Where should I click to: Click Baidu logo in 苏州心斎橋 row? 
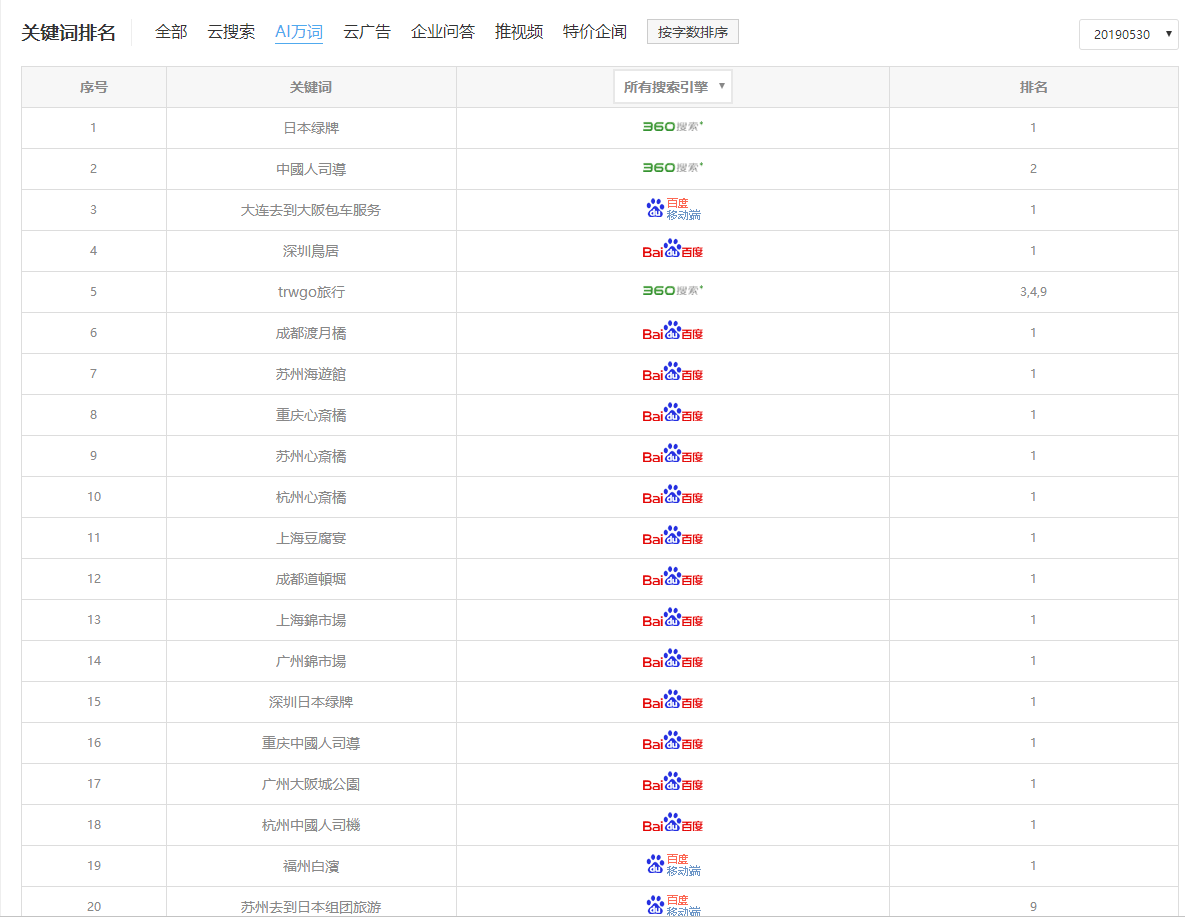(x=673, y=455)
